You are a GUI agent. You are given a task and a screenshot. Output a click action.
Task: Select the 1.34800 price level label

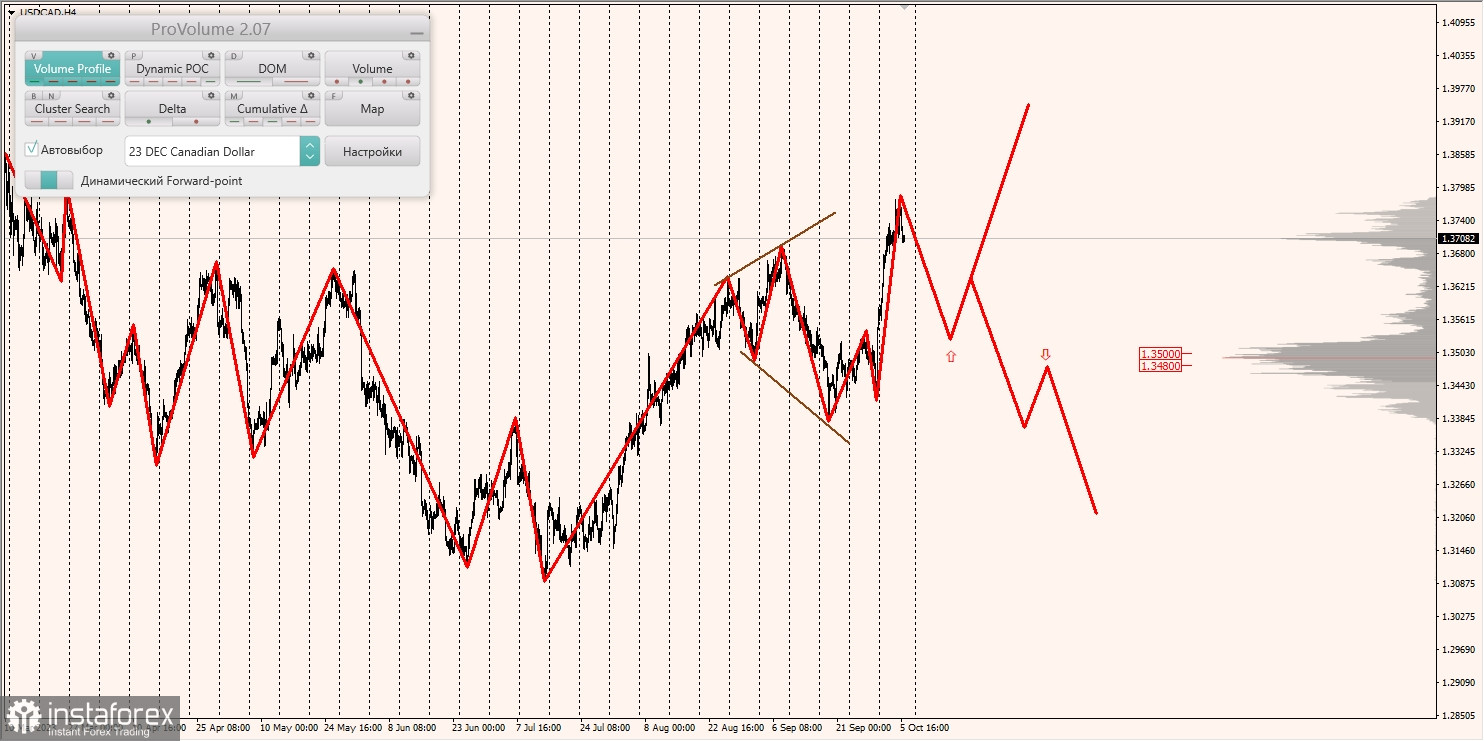[1161, 366]
